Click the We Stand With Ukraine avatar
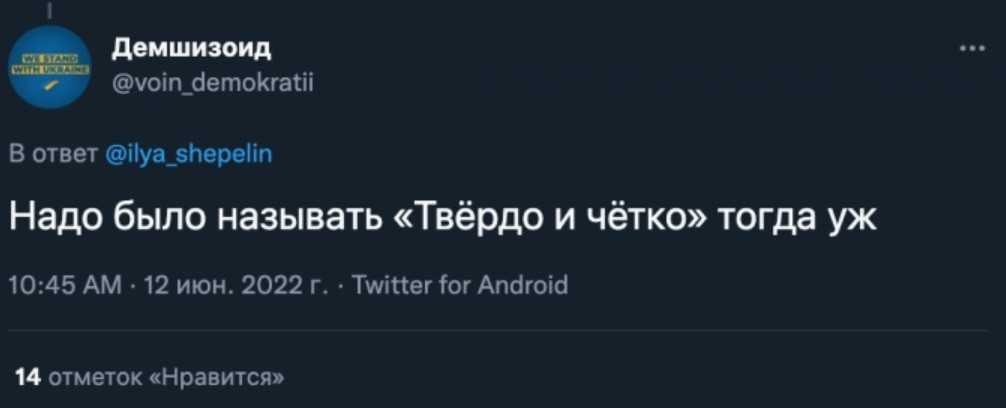This screenshot has width=1006, height=408. click(51, 66)
